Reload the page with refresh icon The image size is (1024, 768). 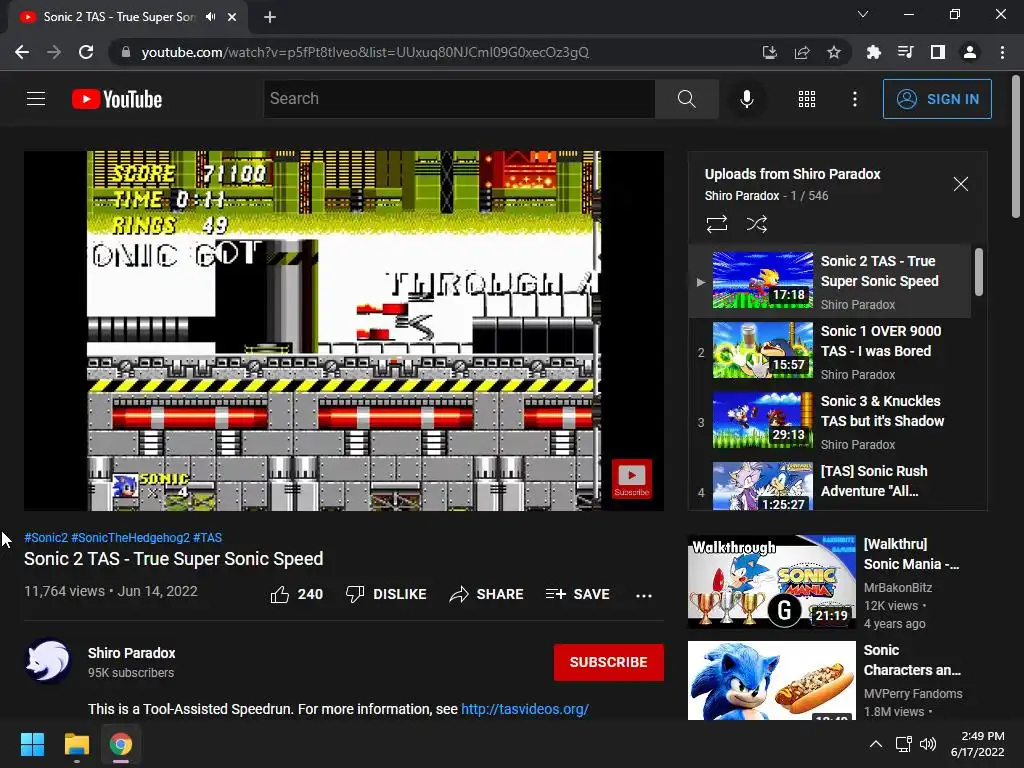click(86, 52)
